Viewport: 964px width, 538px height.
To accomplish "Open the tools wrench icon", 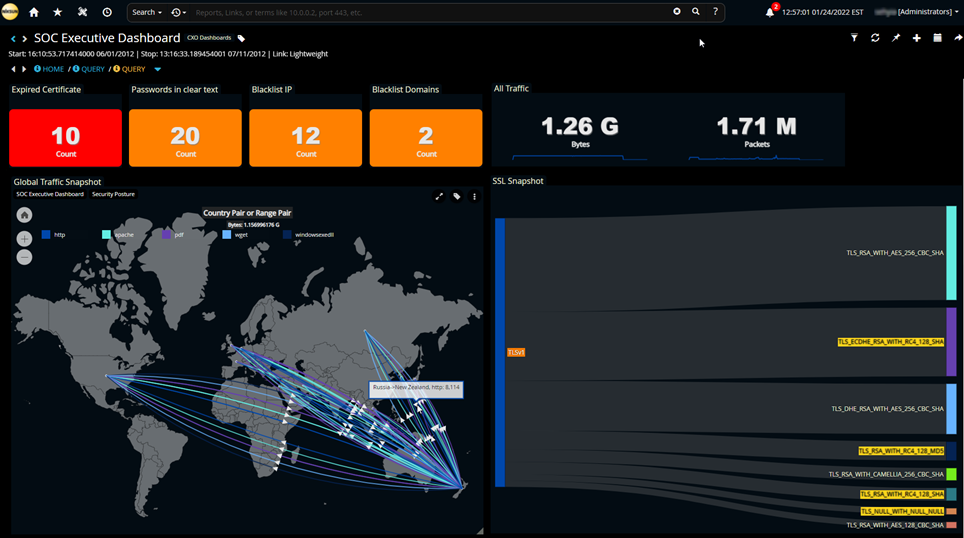I will pyautogui.click(x=82, y=12).
